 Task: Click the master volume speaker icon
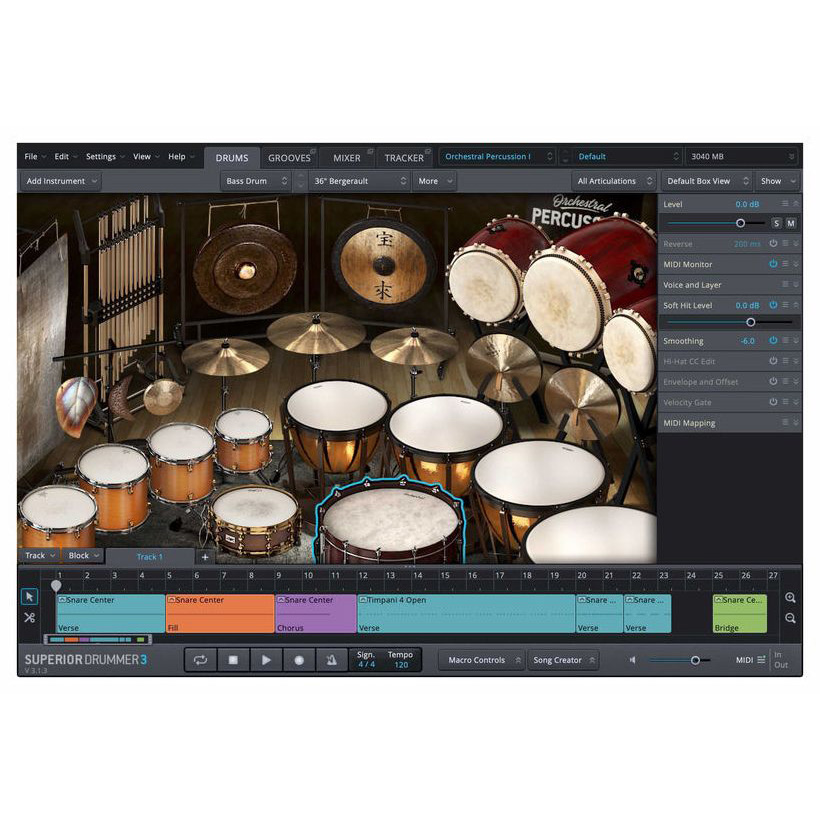[x=632, y=660]
